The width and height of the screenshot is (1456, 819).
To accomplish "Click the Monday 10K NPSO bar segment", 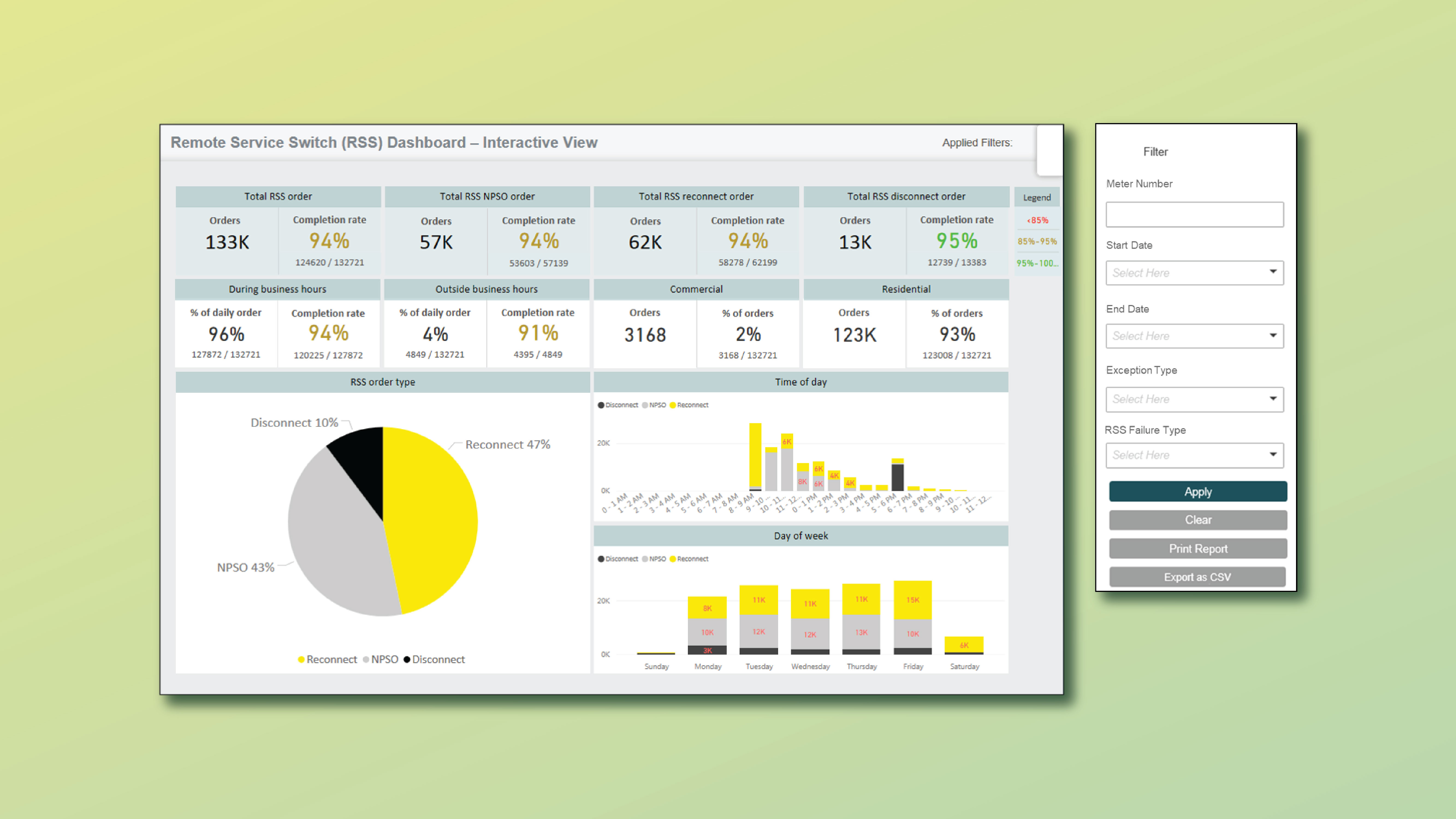I will point(707,633).
